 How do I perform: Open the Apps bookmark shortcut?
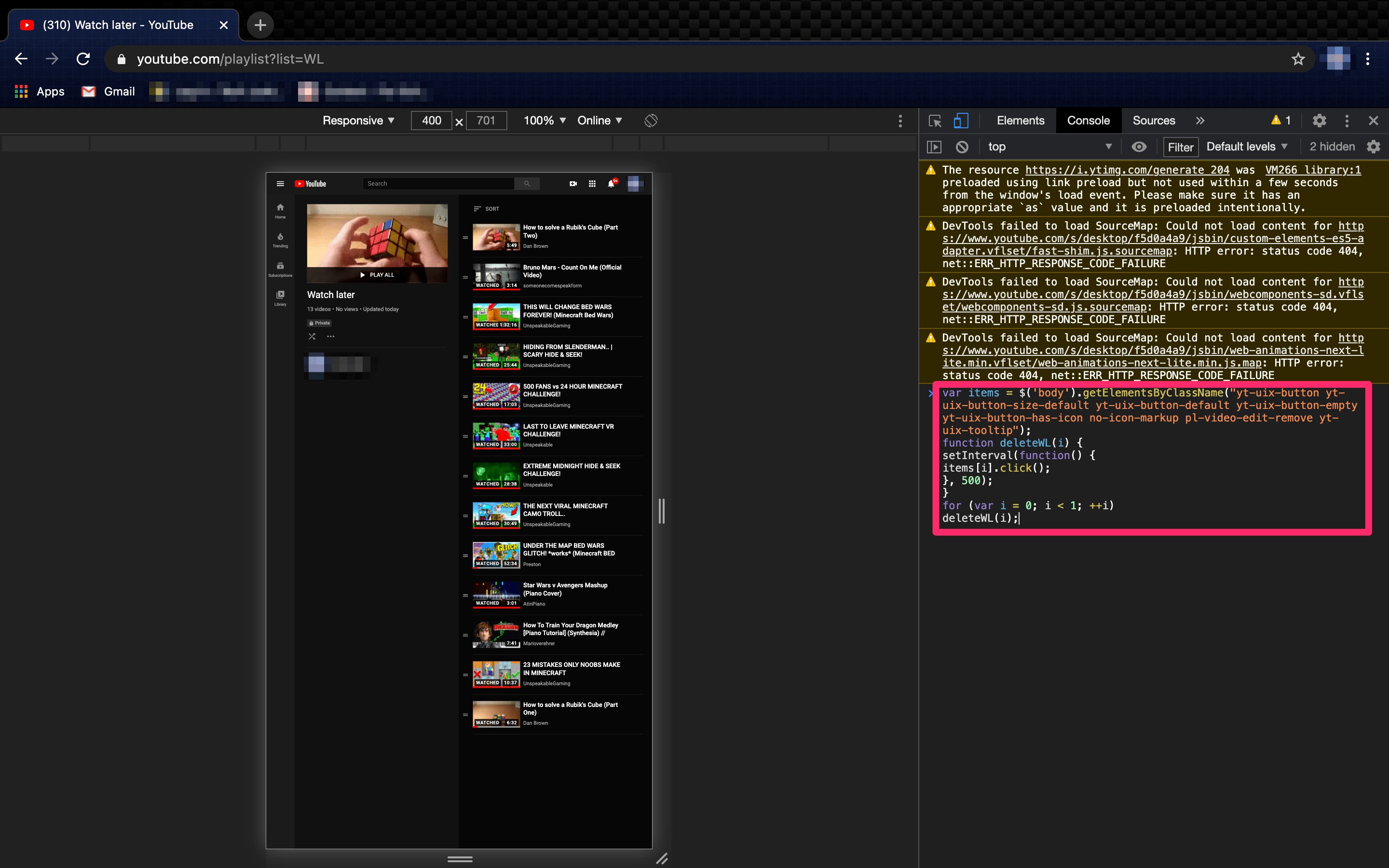(x=40, y=91)
